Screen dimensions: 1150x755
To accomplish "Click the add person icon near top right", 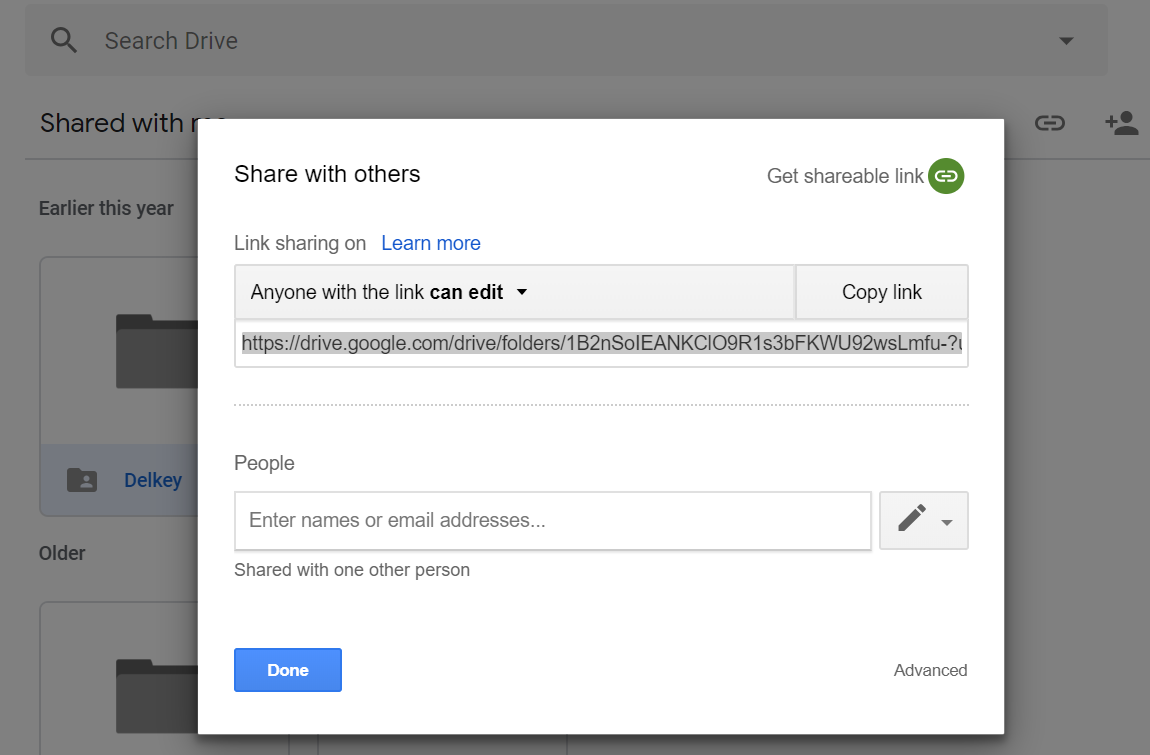I will [x=1121, y=122].
